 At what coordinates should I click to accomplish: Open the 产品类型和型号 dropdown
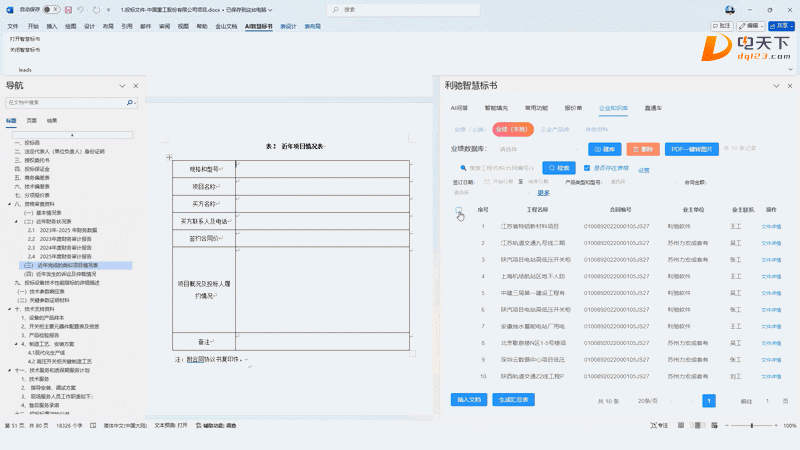pyautogui.click(x=643, y=182)
